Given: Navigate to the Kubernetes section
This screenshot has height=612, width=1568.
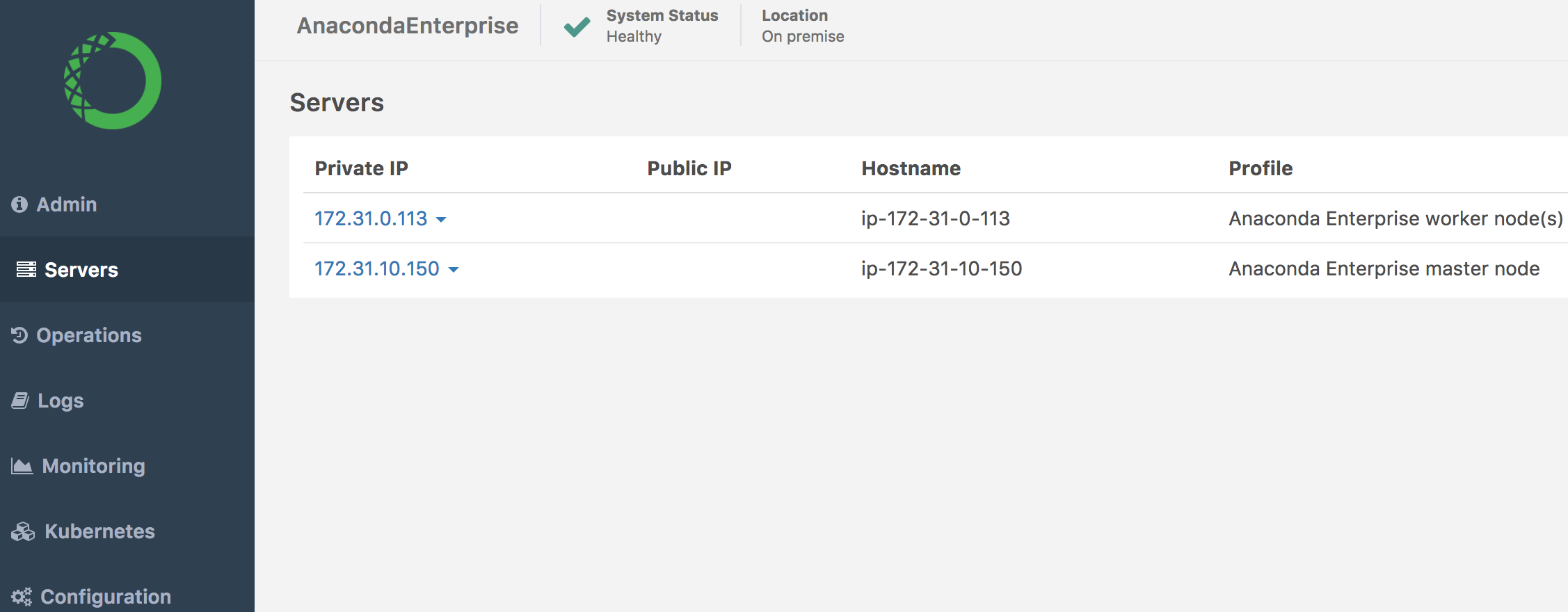Looking at the screenshot, I should point(99,531).
